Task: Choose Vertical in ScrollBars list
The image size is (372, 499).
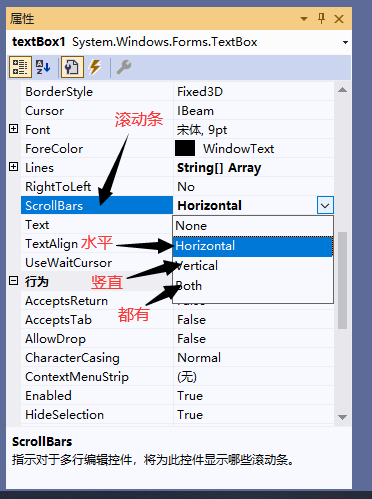Action: (x=253, y=266)
